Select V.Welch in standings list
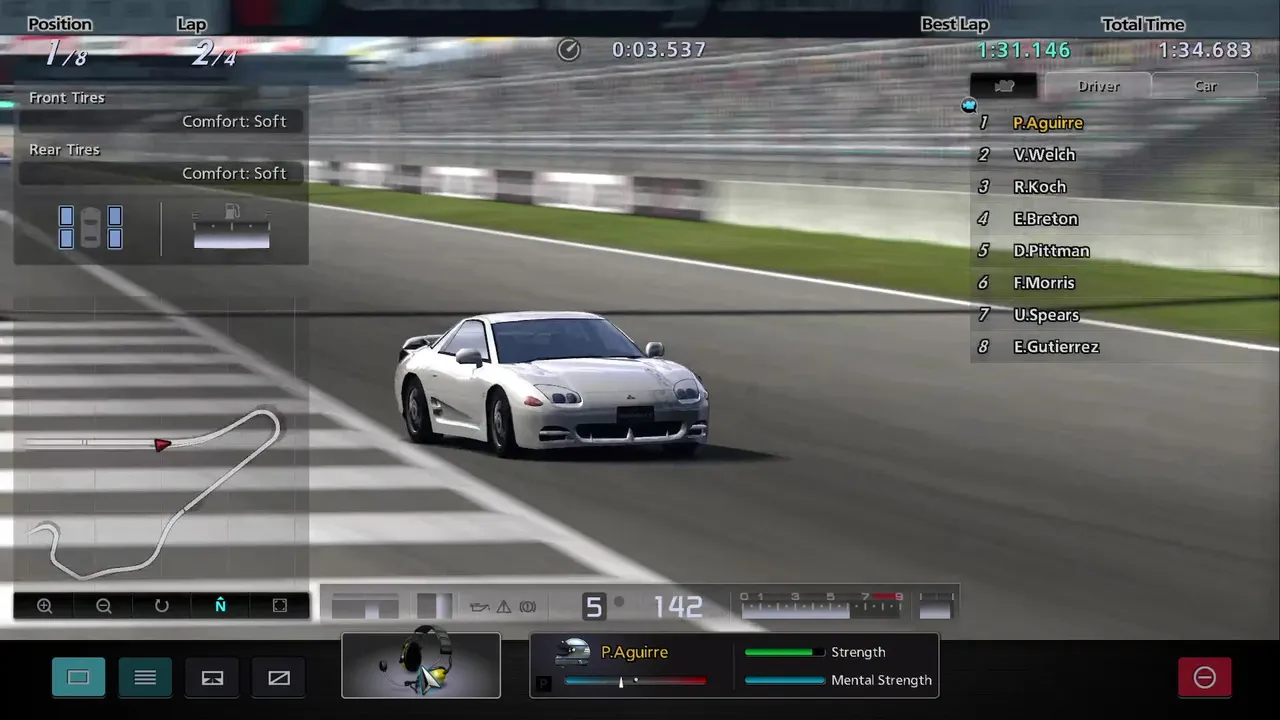 1043,155
